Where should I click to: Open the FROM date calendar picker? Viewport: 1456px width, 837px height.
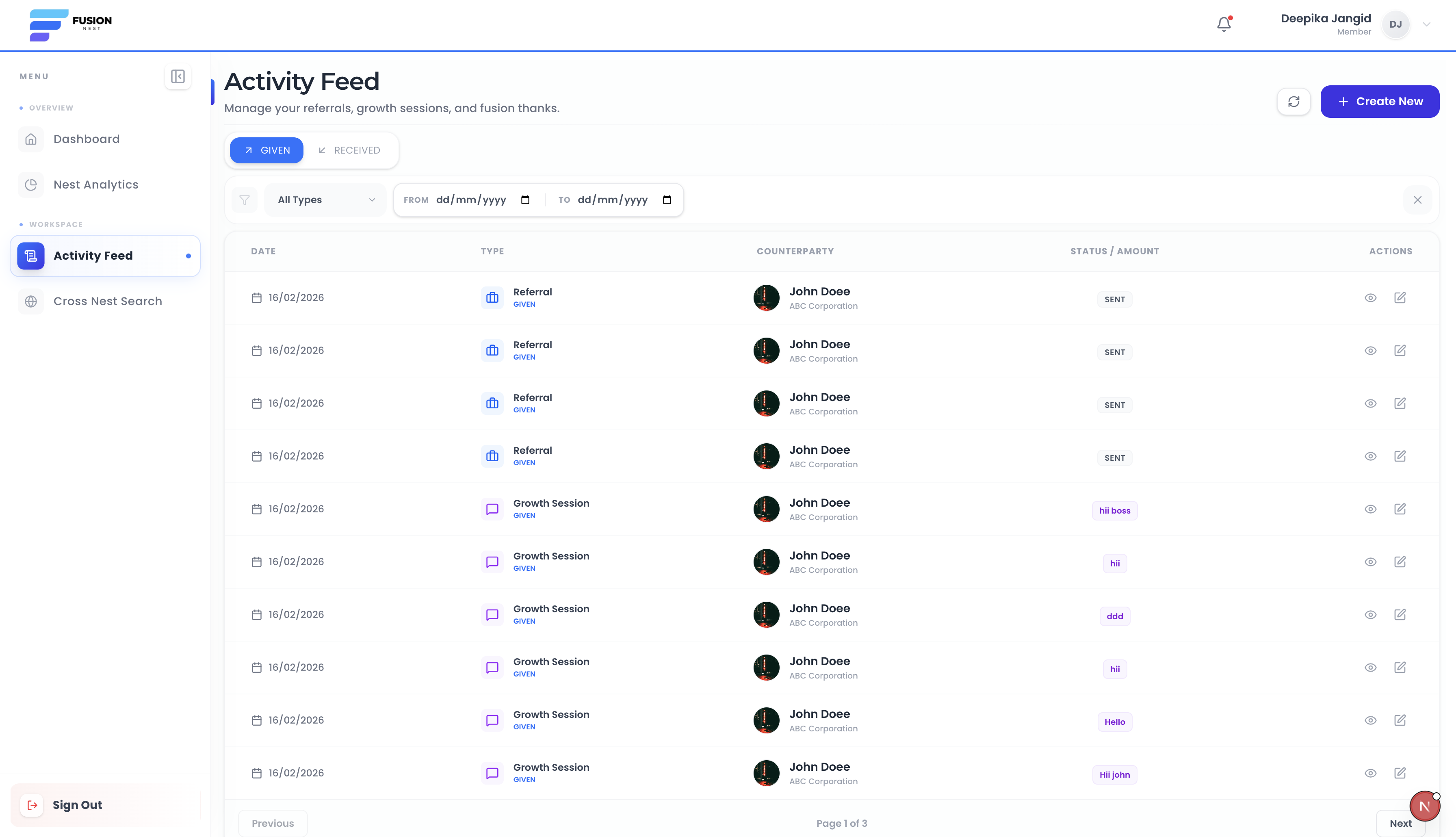coord(524,199)
